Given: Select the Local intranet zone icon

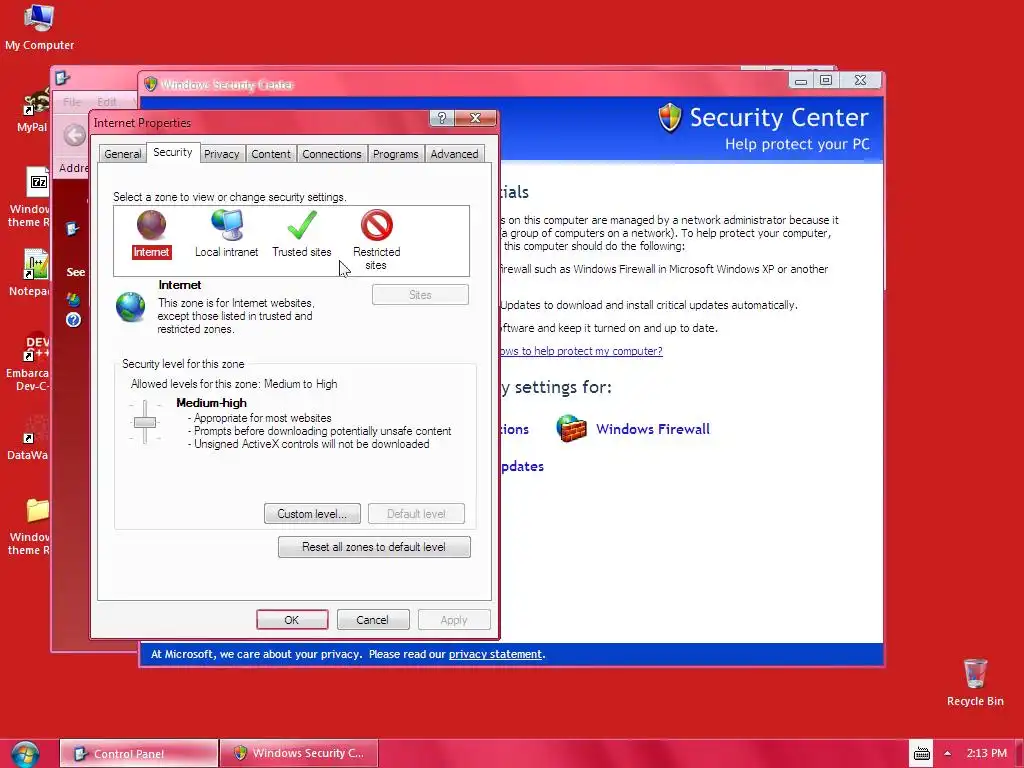Looking at the screenshot, I should (x=227, y=225).
